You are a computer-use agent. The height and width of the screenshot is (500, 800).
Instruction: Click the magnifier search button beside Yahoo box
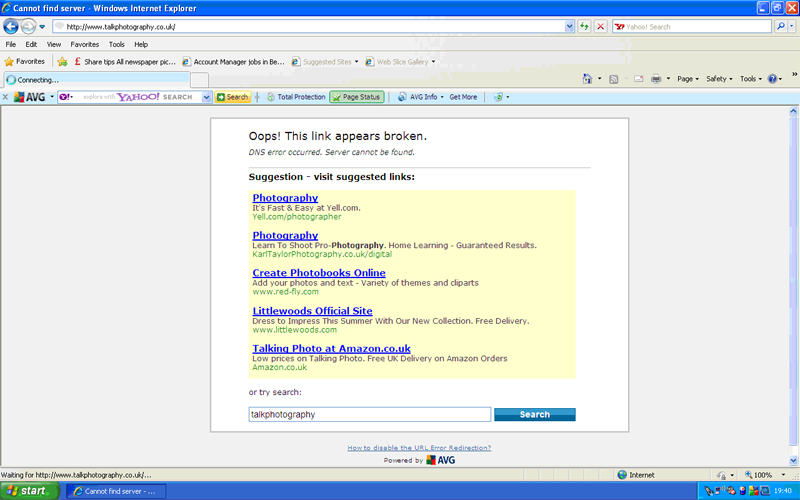pyautogui.click(x=780, y=27)
